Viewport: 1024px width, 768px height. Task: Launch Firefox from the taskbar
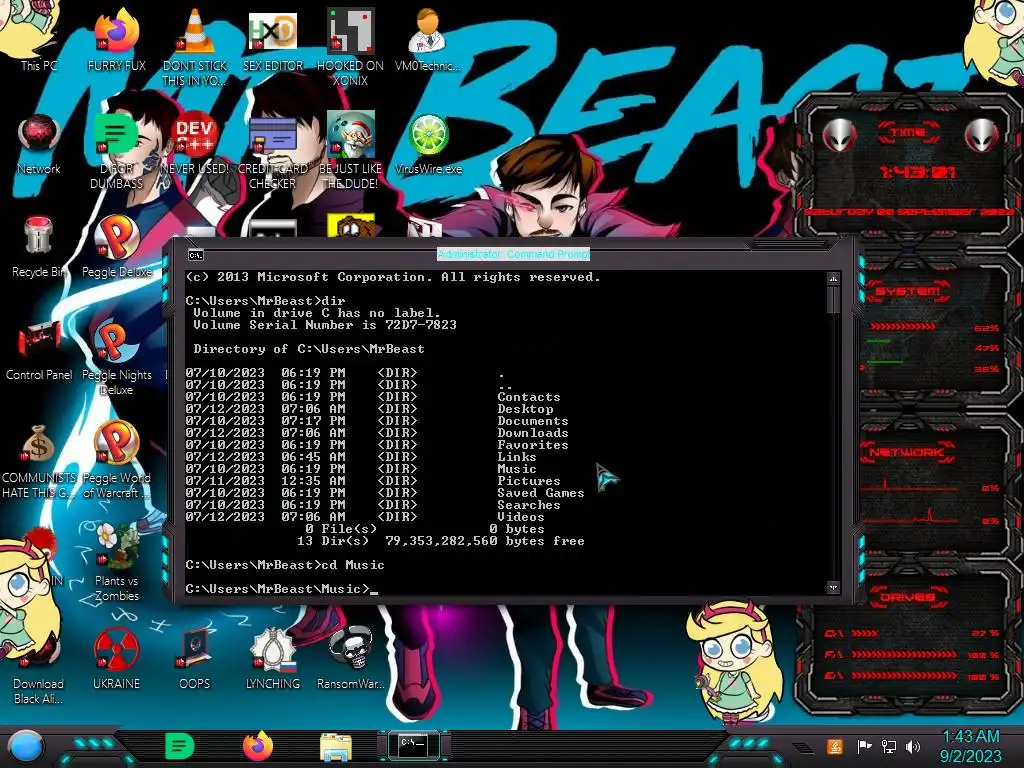coord(258,746)
